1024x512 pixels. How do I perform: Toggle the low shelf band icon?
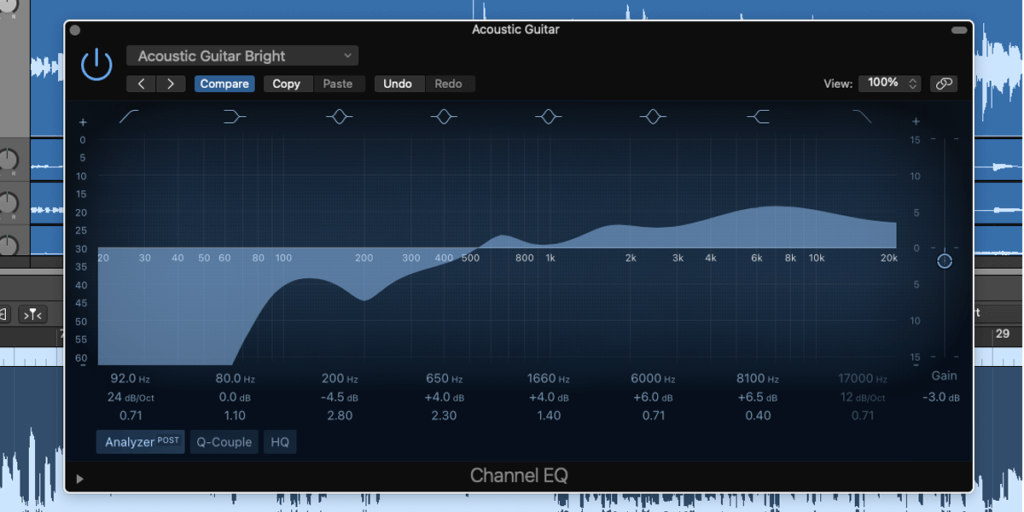pyautogui.click(x=234, y=117)
